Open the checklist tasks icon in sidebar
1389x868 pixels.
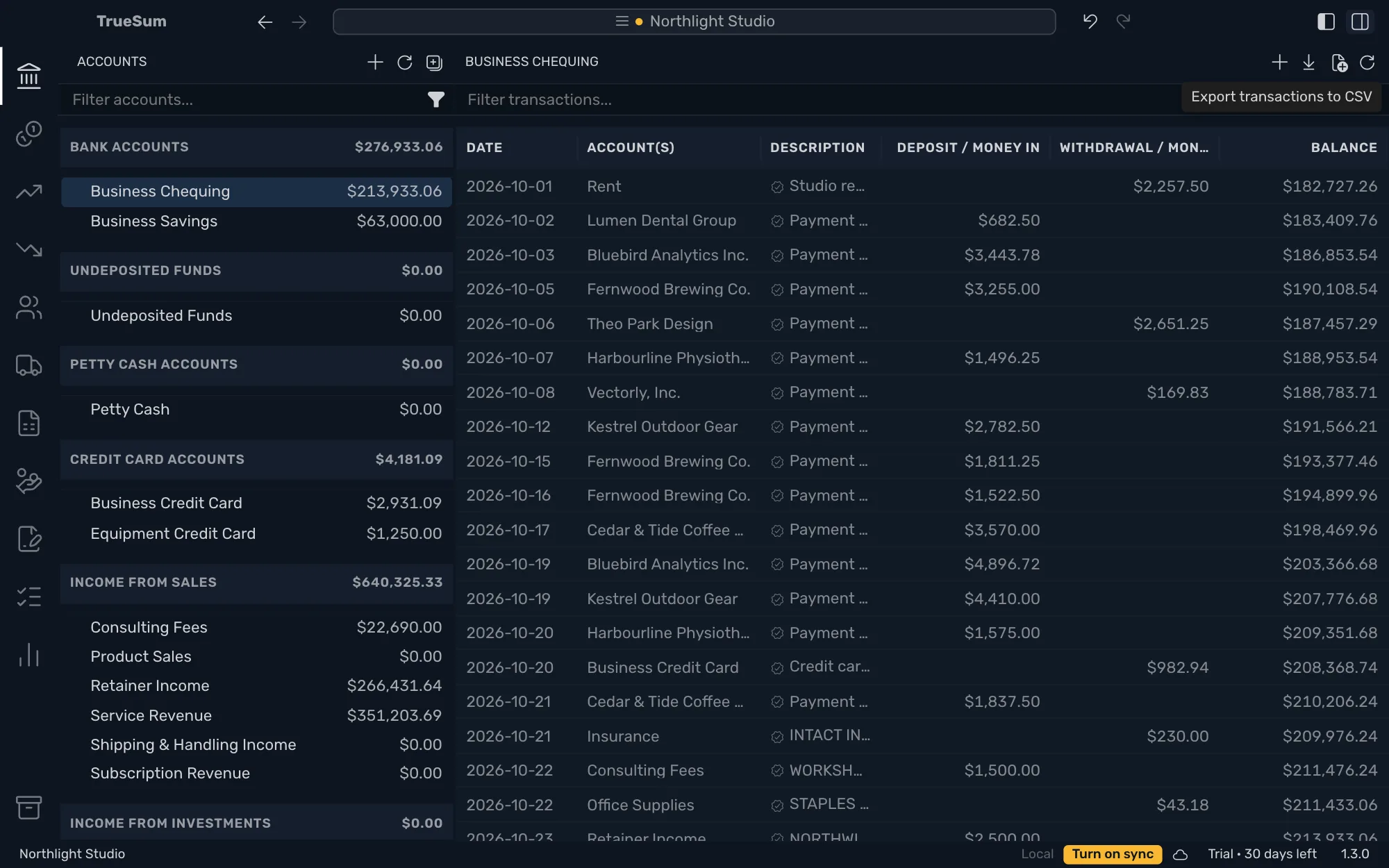[x=28, y=596]
